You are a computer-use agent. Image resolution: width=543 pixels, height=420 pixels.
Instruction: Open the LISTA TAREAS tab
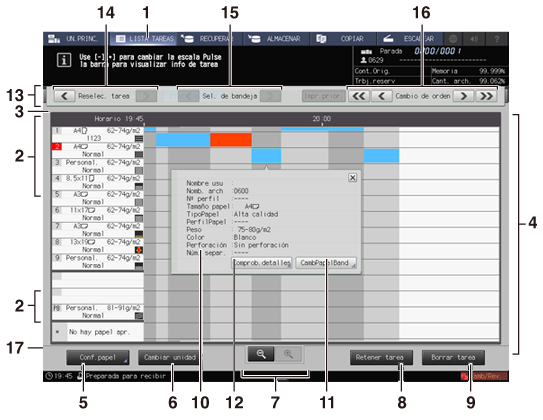[144, 39]
